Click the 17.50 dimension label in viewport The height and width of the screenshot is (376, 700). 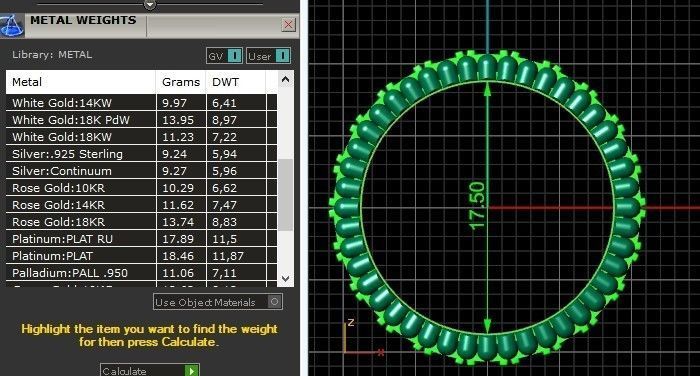(476, 206)
